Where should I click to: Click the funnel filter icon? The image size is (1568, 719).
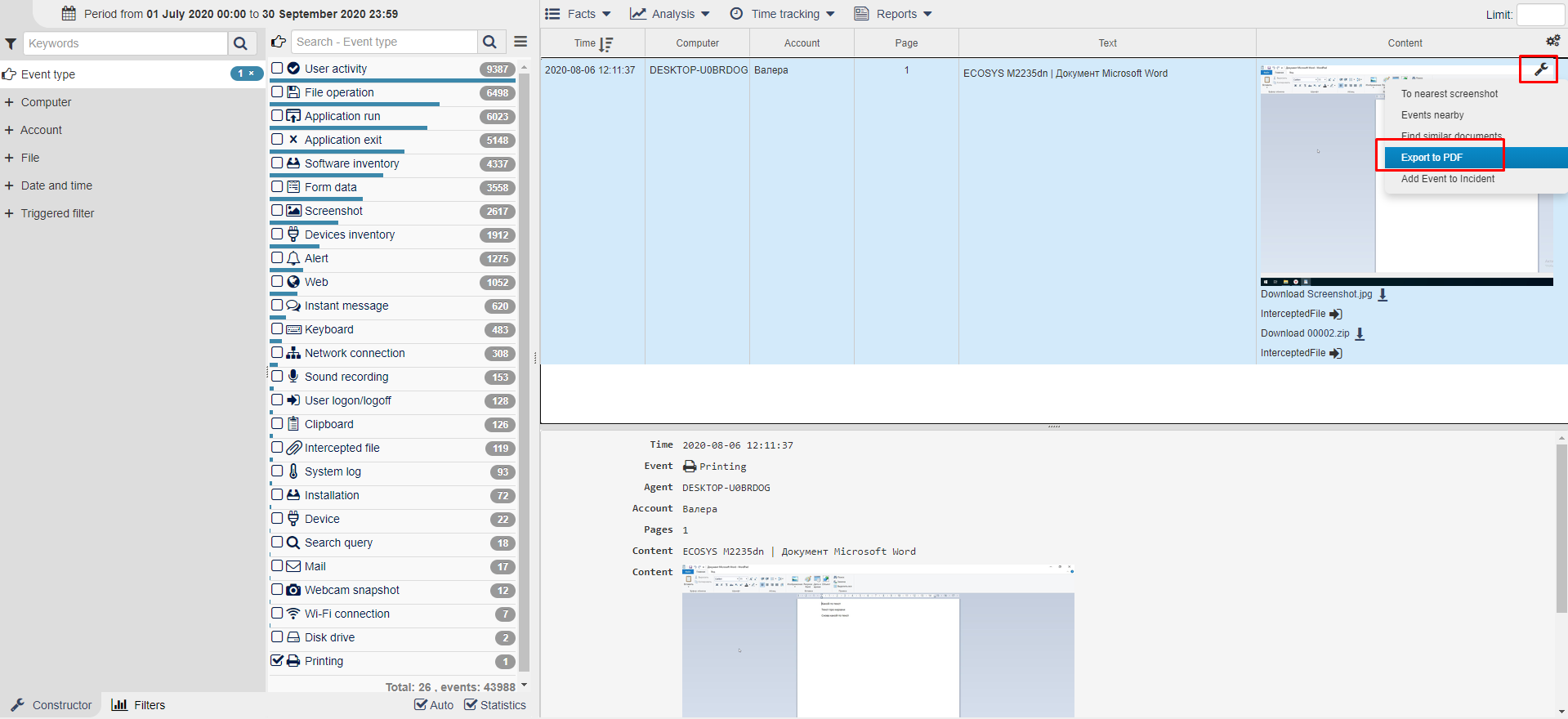[11, 44]
